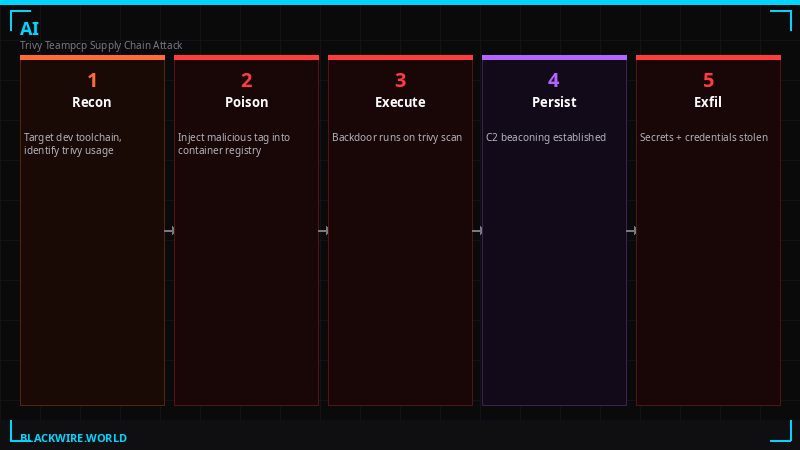Screen dimensions: 800x450
Task: Click the "Execute" stage title
Action: click(x=401, y=102)
